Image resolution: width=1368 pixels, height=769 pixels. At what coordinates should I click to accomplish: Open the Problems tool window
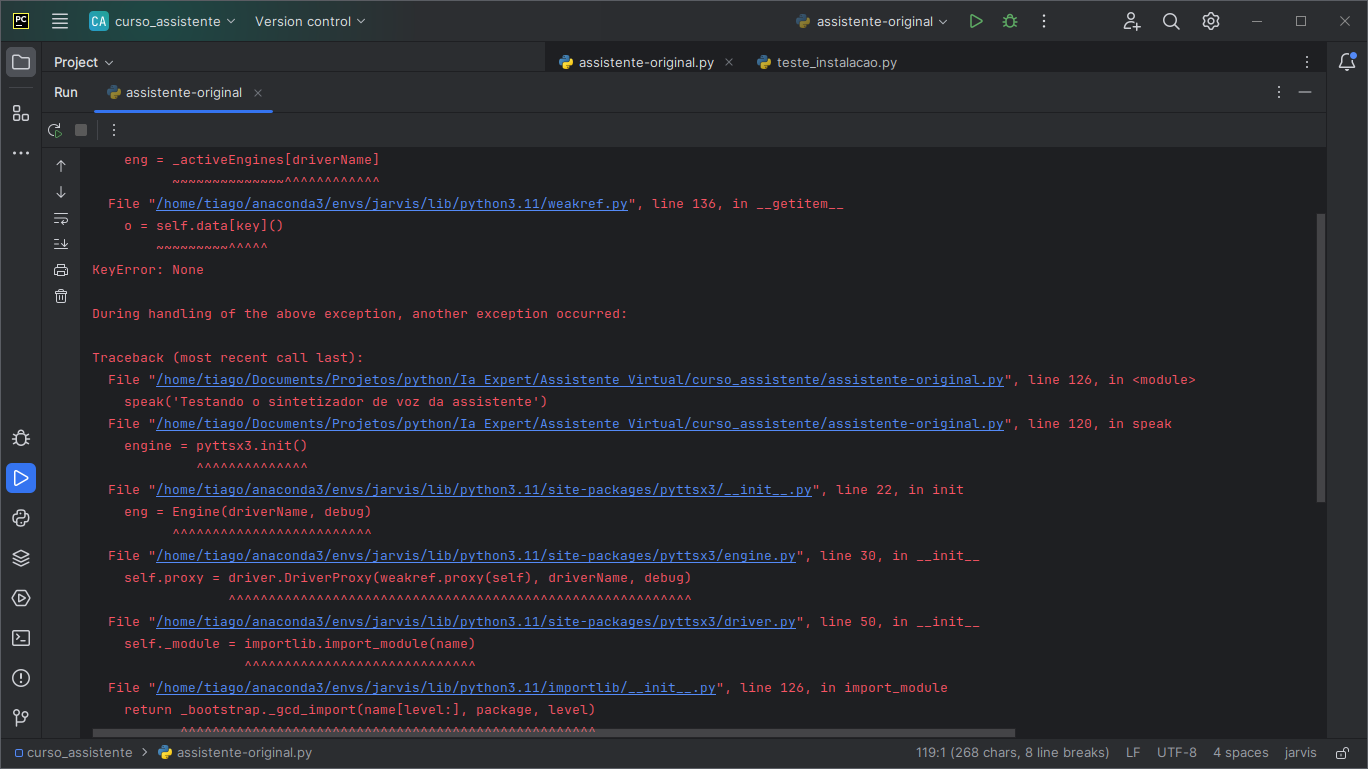21,678
